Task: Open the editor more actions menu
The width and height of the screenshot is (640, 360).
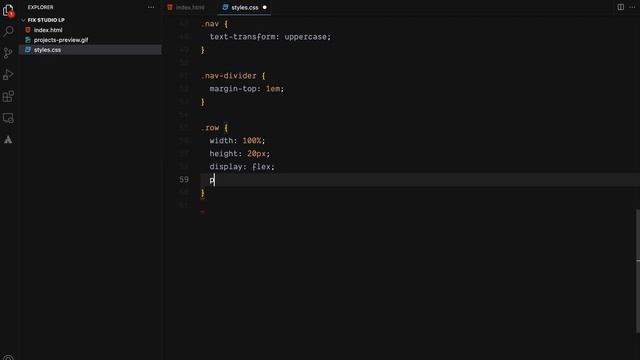Action: coord(632,7)
